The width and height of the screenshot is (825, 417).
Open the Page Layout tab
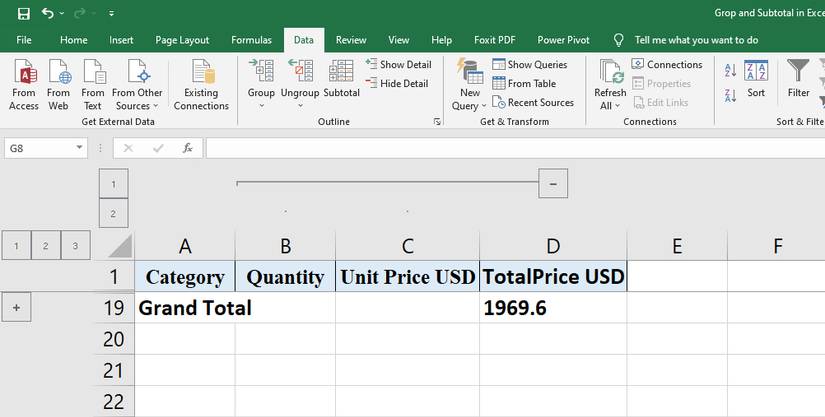pos(182,40)
